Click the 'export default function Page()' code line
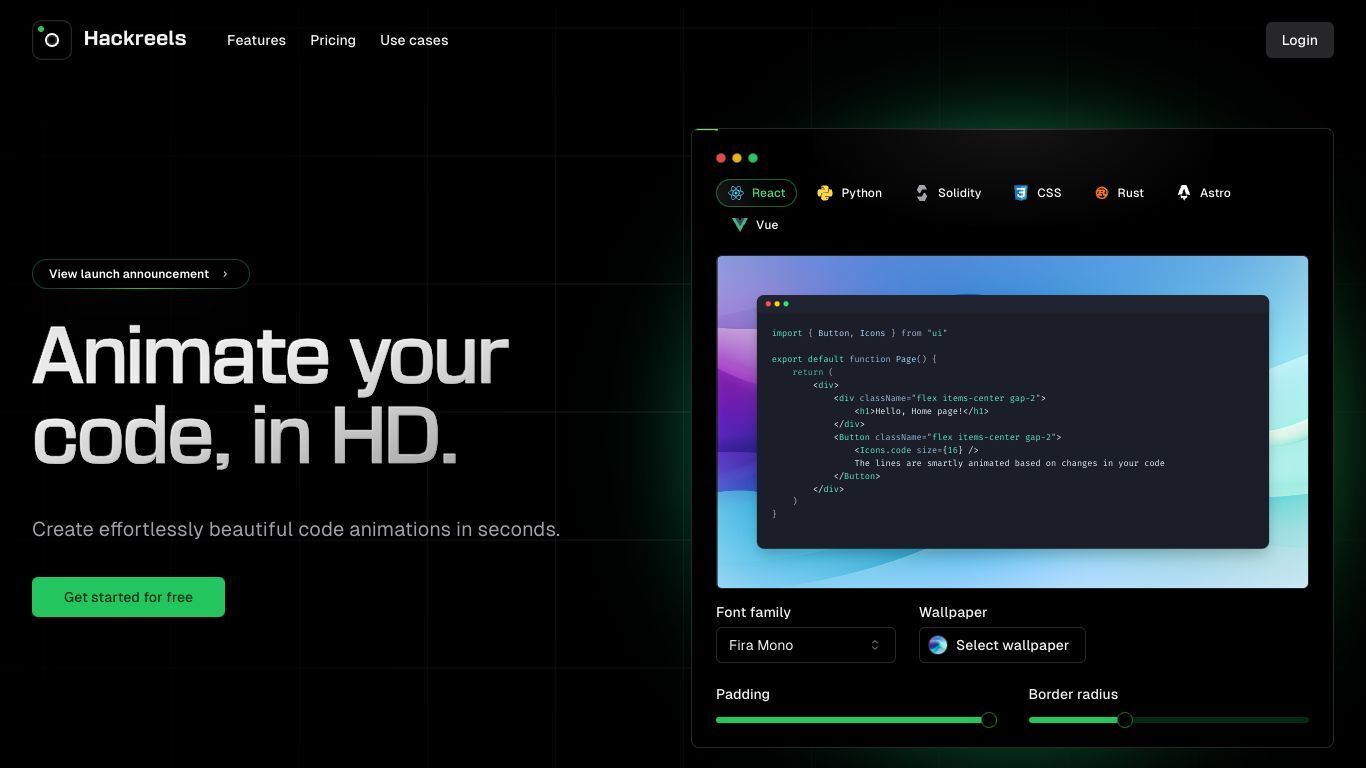This screenshot has width=1366, height=768. (x=854, y=359)
